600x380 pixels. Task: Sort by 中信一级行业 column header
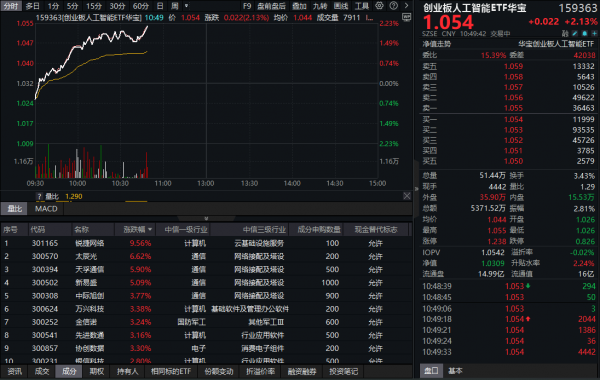point(186,230)
